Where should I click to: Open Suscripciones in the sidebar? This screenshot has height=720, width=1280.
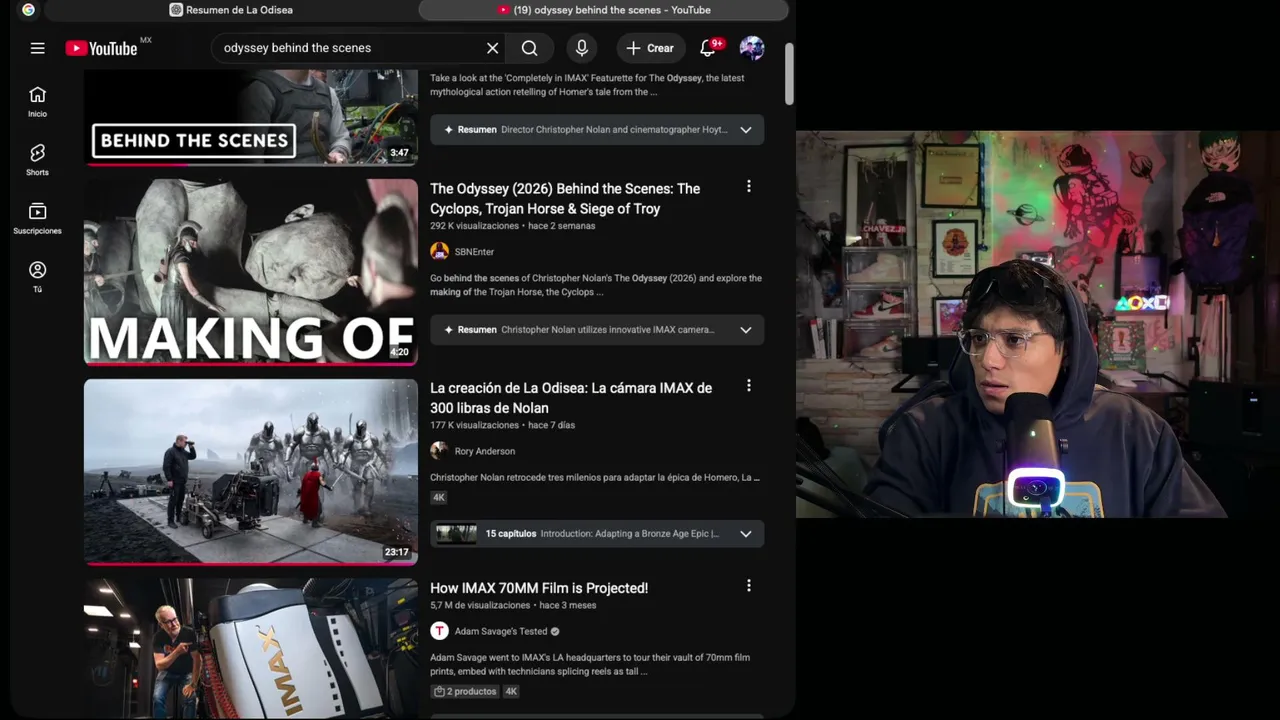click(37, 219)
